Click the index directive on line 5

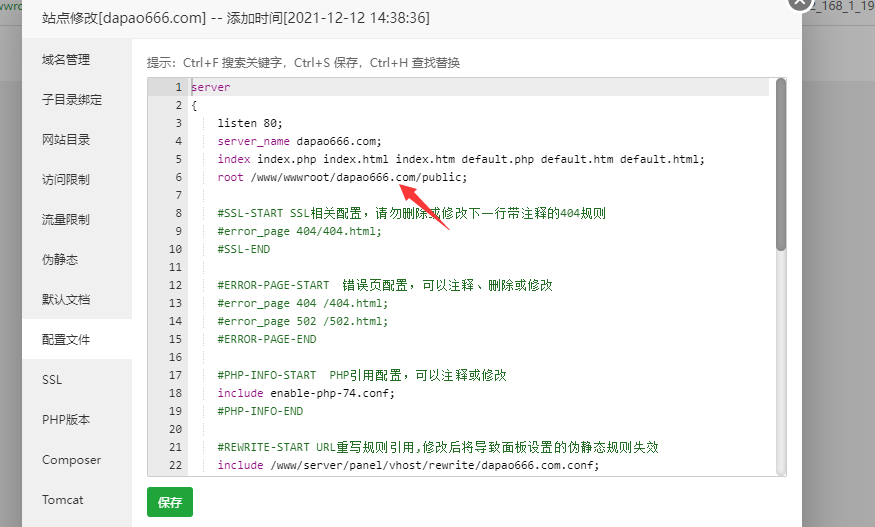click(461, 159)
